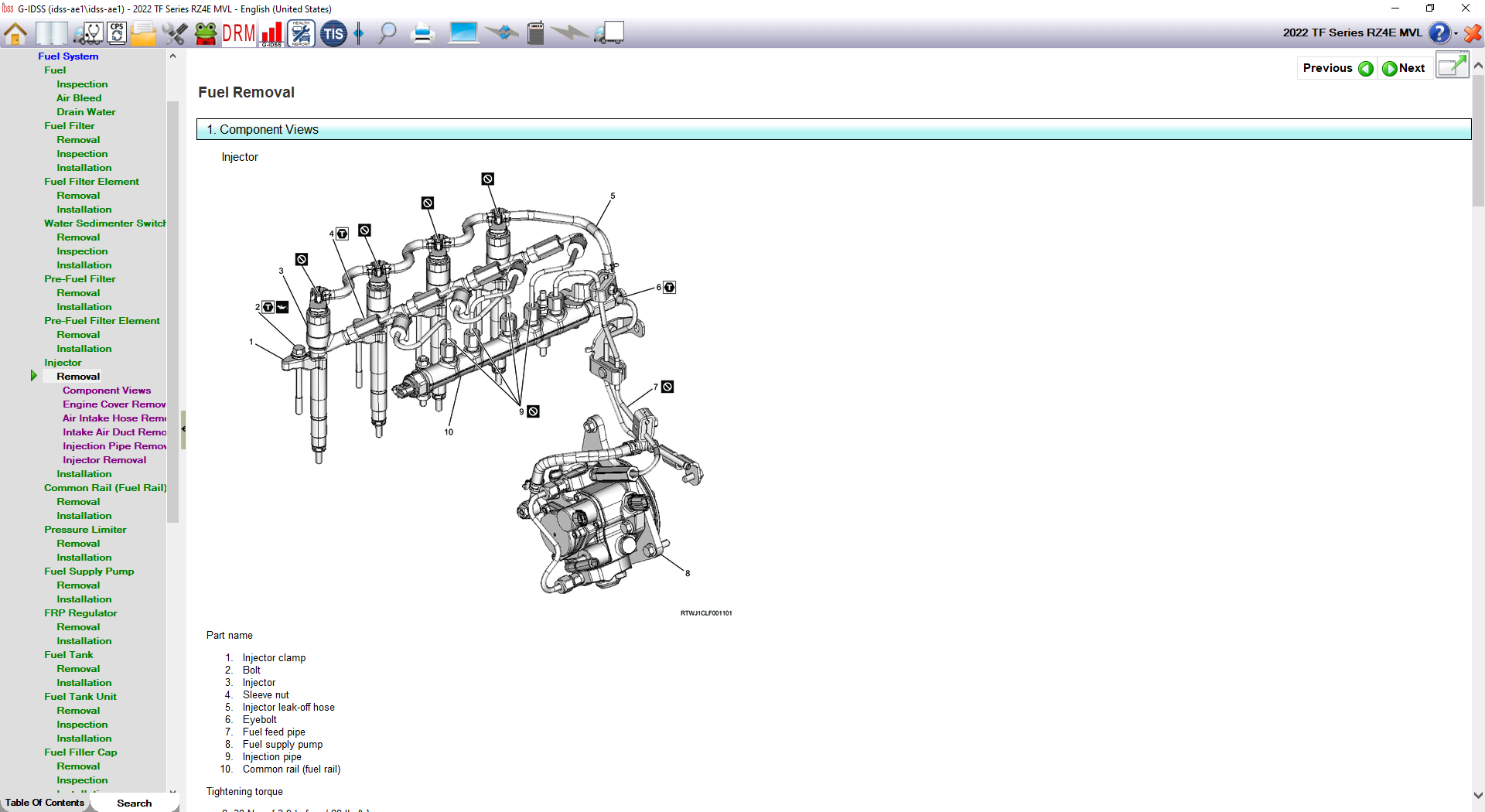
Task: Click the TIS round blue icon
Action: (x=333, y=33)
